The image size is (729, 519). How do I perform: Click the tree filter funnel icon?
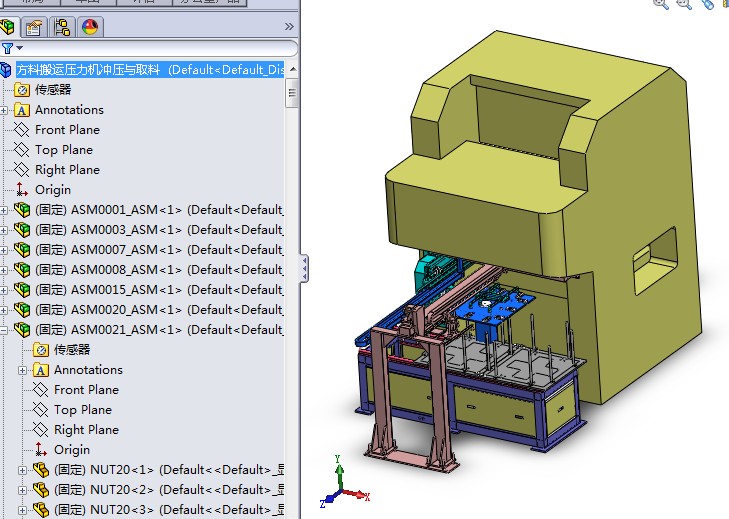point(7,48)
